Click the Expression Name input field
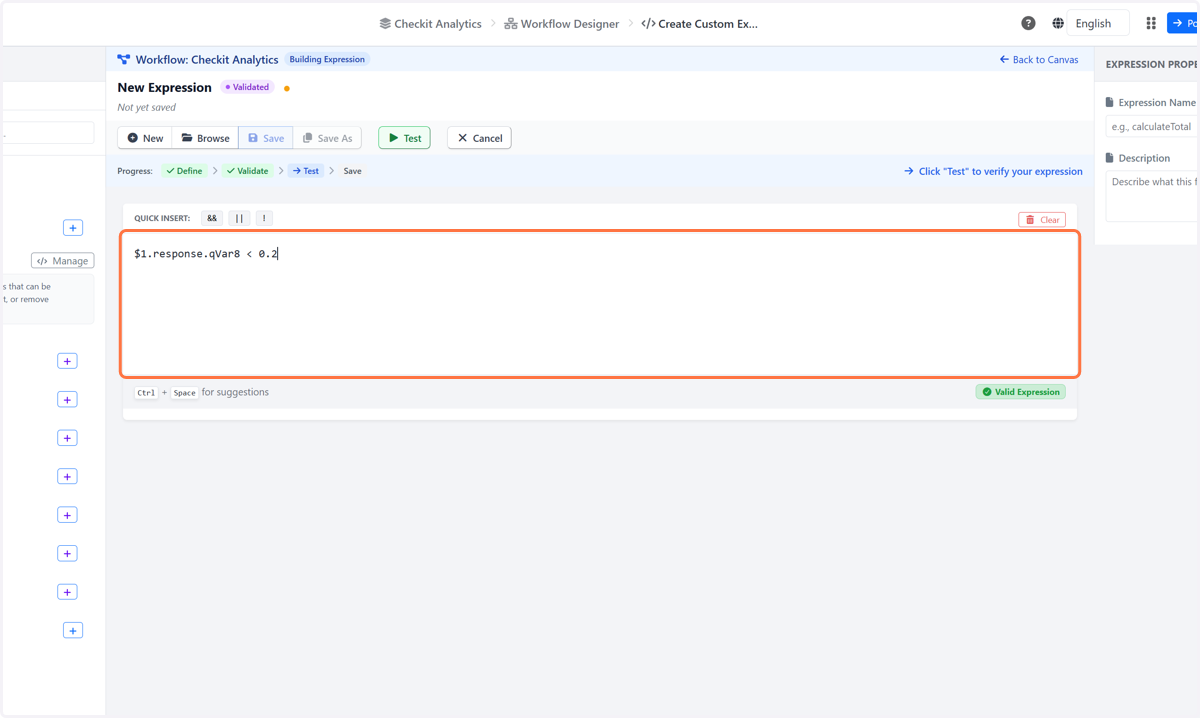 pos(1152,127)
